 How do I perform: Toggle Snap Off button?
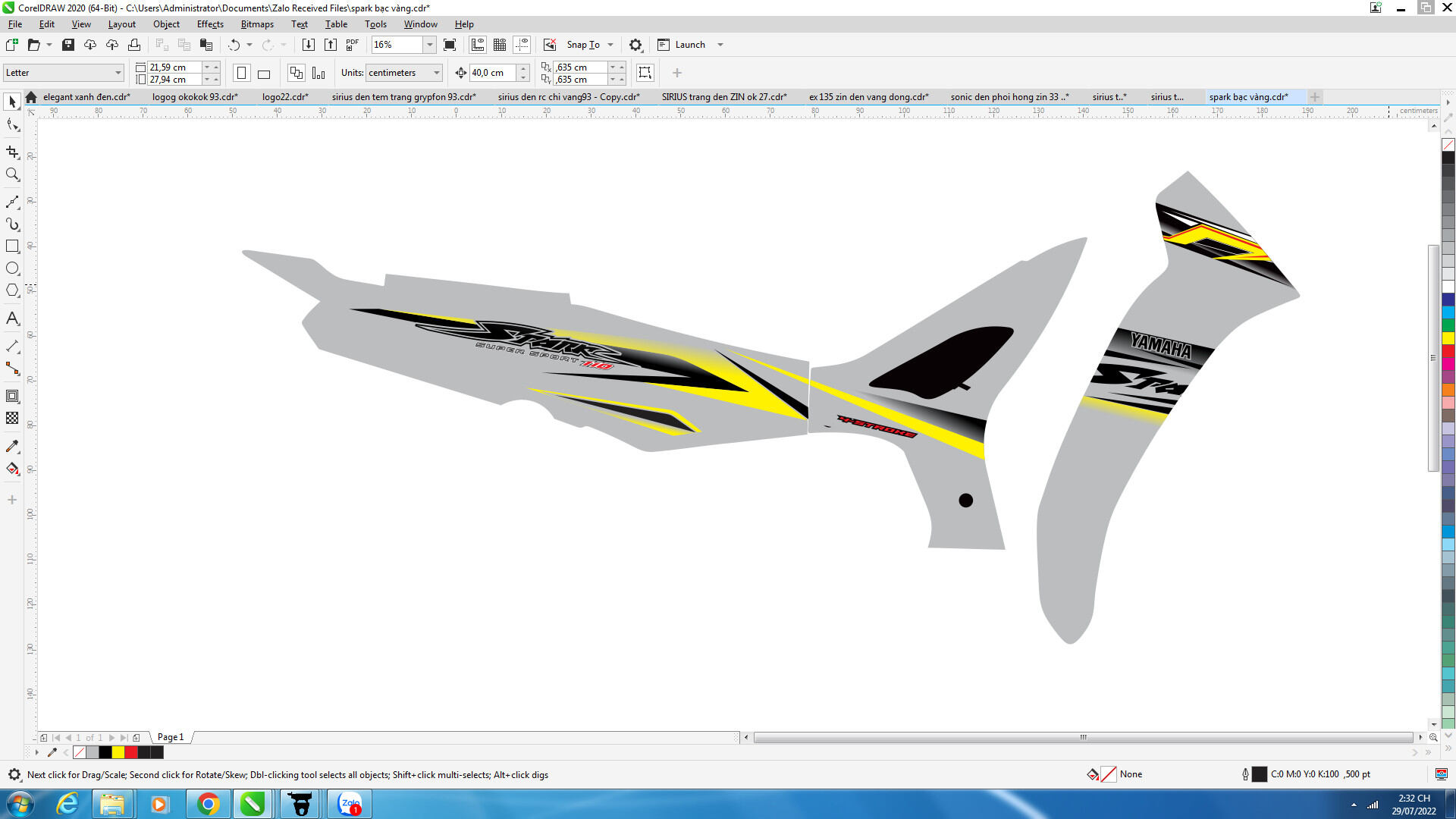pyautogui.click(x=550, y=45)
